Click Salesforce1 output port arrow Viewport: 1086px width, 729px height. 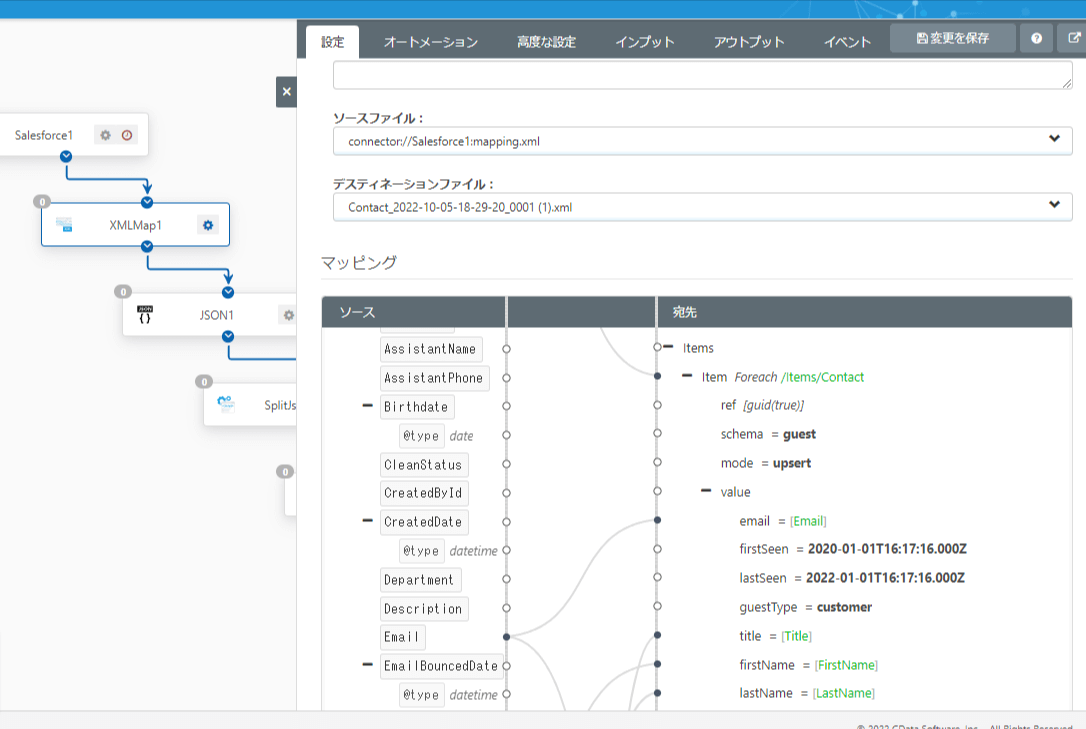point(66,156)
